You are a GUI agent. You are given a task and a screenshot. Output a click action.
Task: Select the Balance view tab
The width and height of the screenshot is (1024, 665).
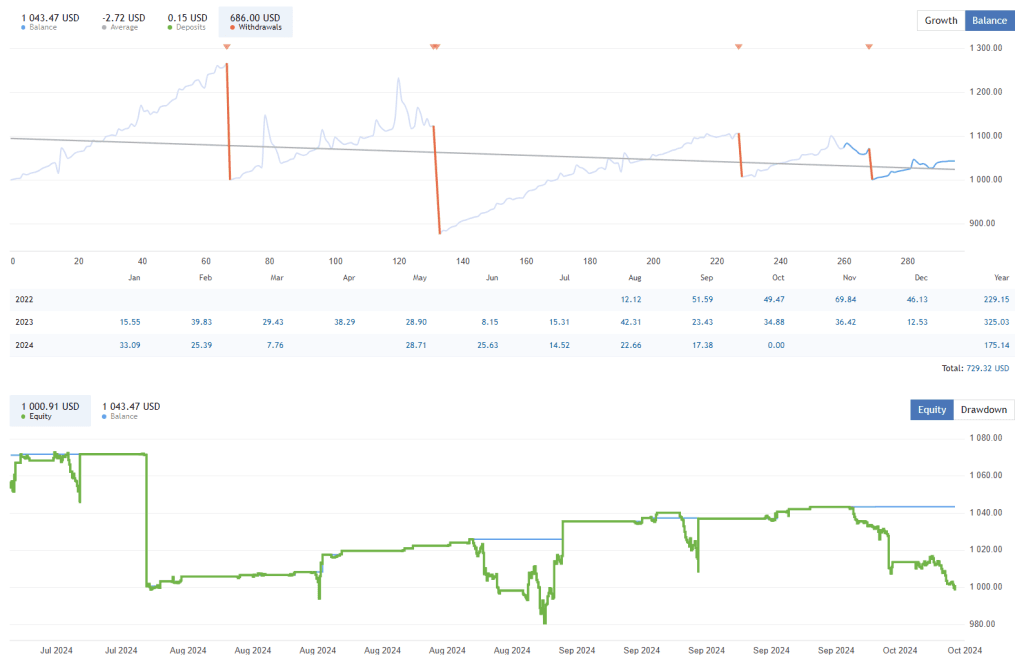click(x=990, y=20)
